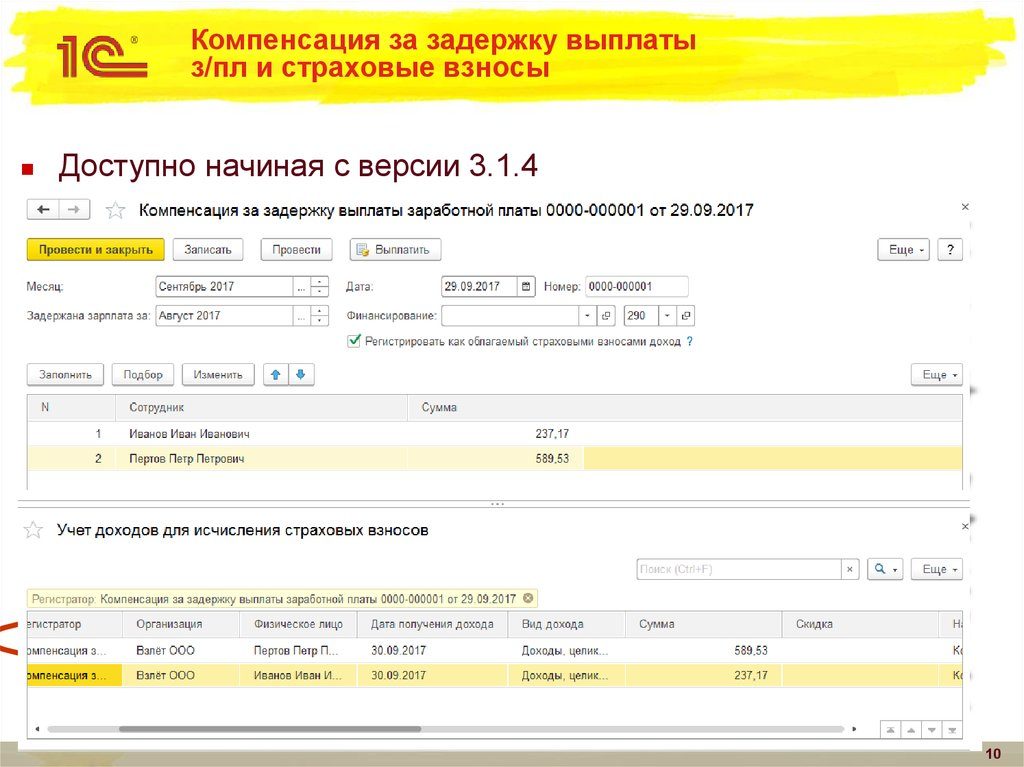Click the Подбор button

143,374
